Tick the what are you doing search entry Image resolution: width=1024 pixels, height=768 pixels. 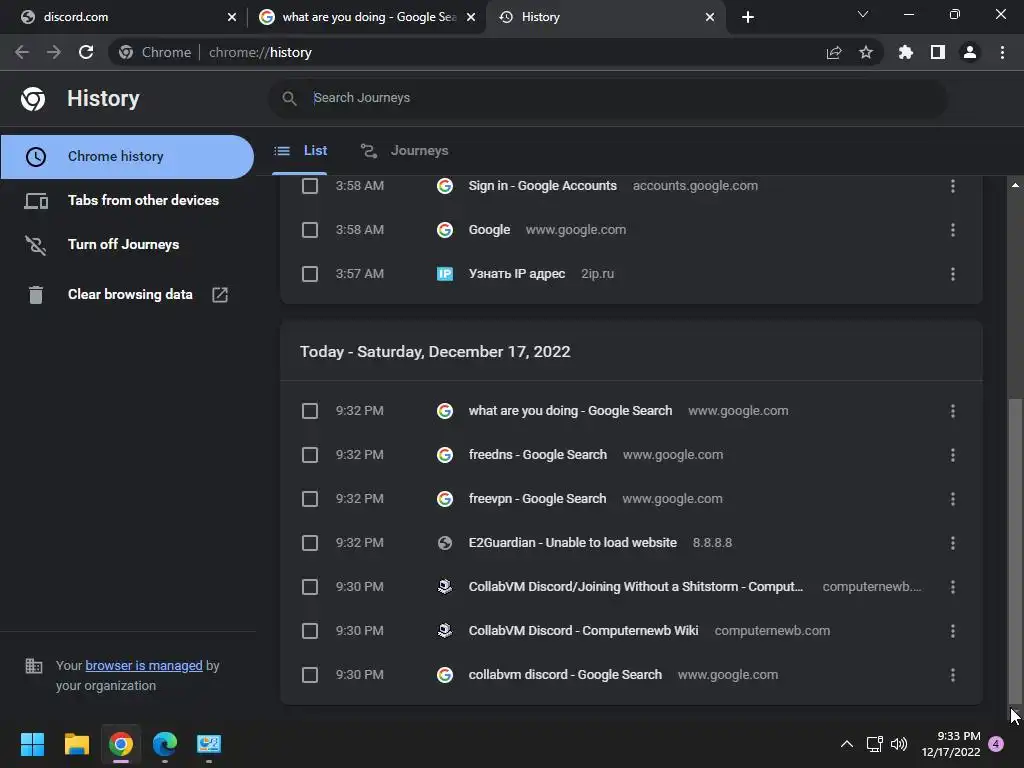tap(310, 411)
